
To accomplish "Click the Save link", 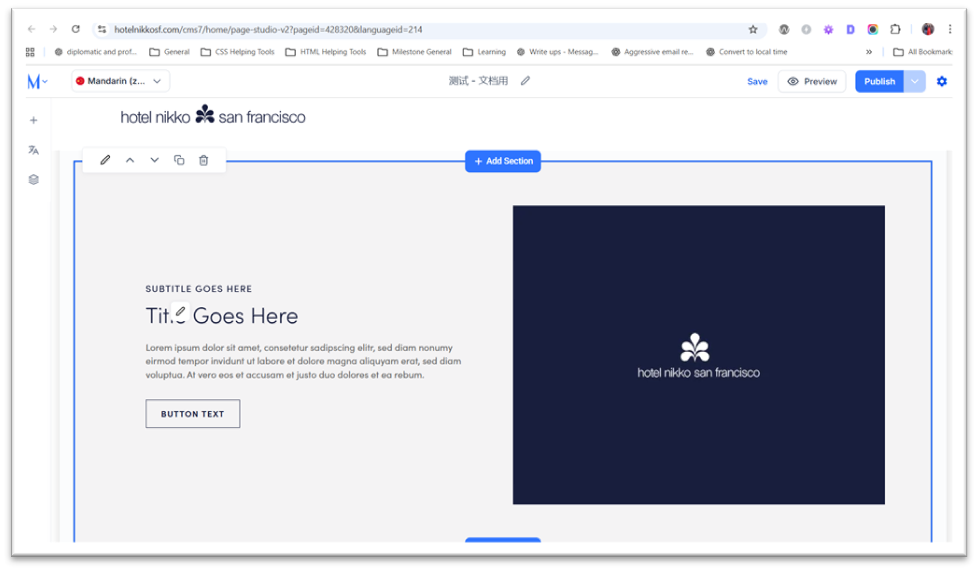I will (x=757, y=81).
